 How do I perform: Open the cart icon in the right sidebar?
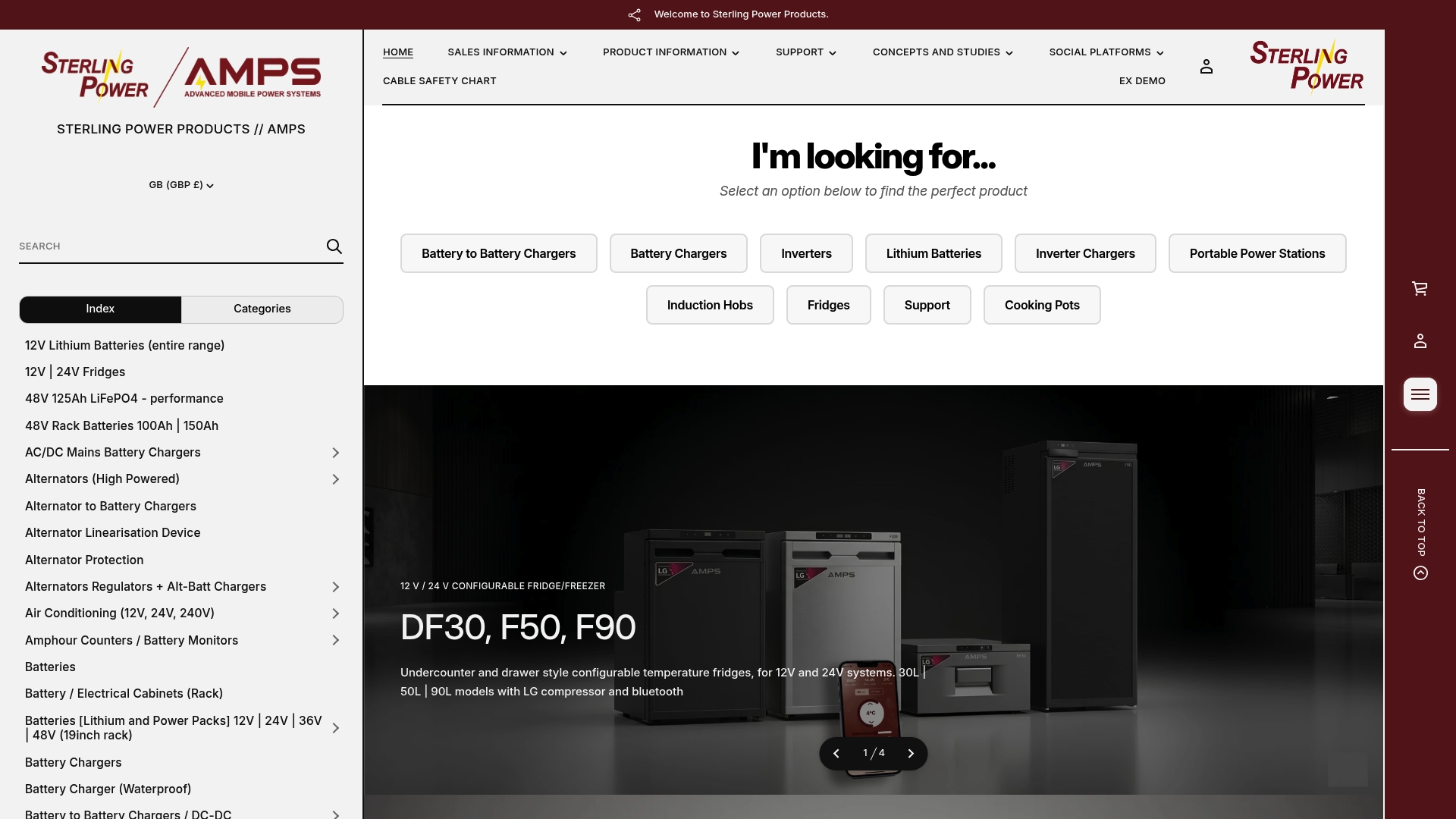click(x=1420, y=288)
